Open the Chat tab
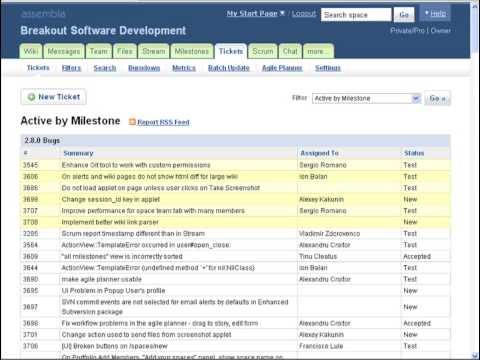The width and height of the screenshot is (480, 360). click(290, 51)
